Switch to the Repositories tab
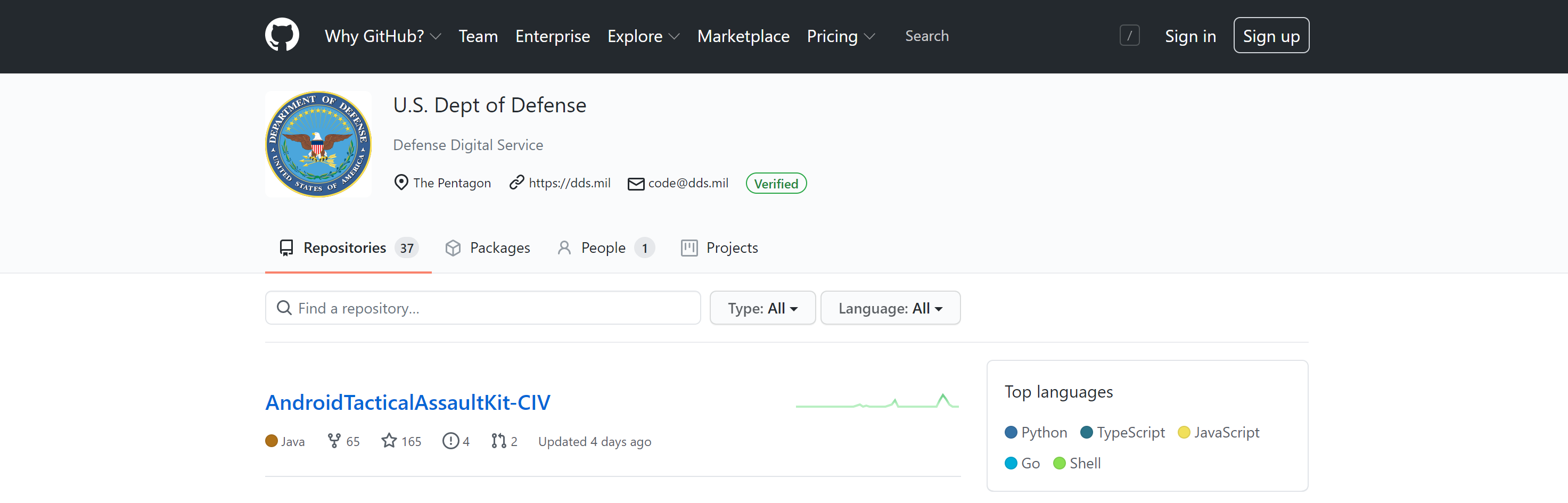This screenshot has height=503, width=1568. click(x=348, y=248)
